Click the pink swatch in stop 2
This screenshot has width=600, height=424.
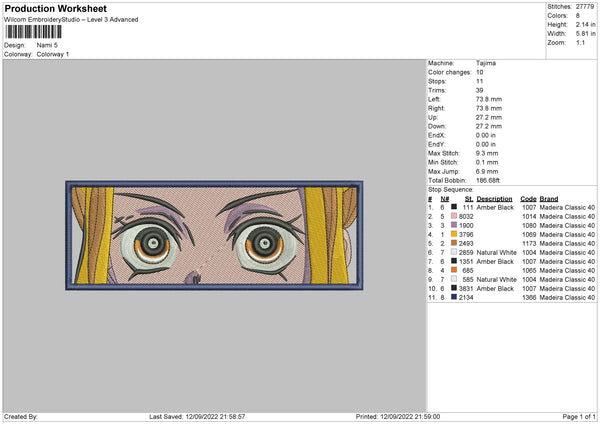point(455,215)
